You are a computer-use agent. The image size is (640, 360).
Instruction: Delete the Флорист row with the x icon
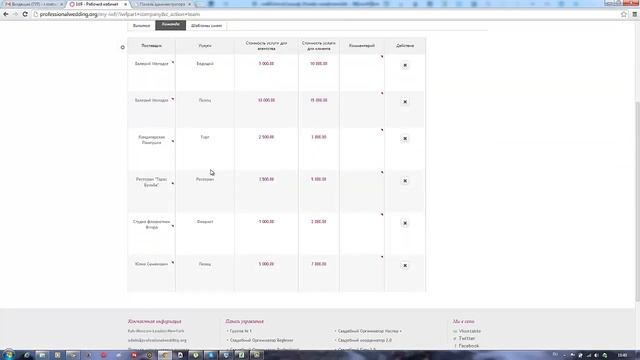coord(405,223)
